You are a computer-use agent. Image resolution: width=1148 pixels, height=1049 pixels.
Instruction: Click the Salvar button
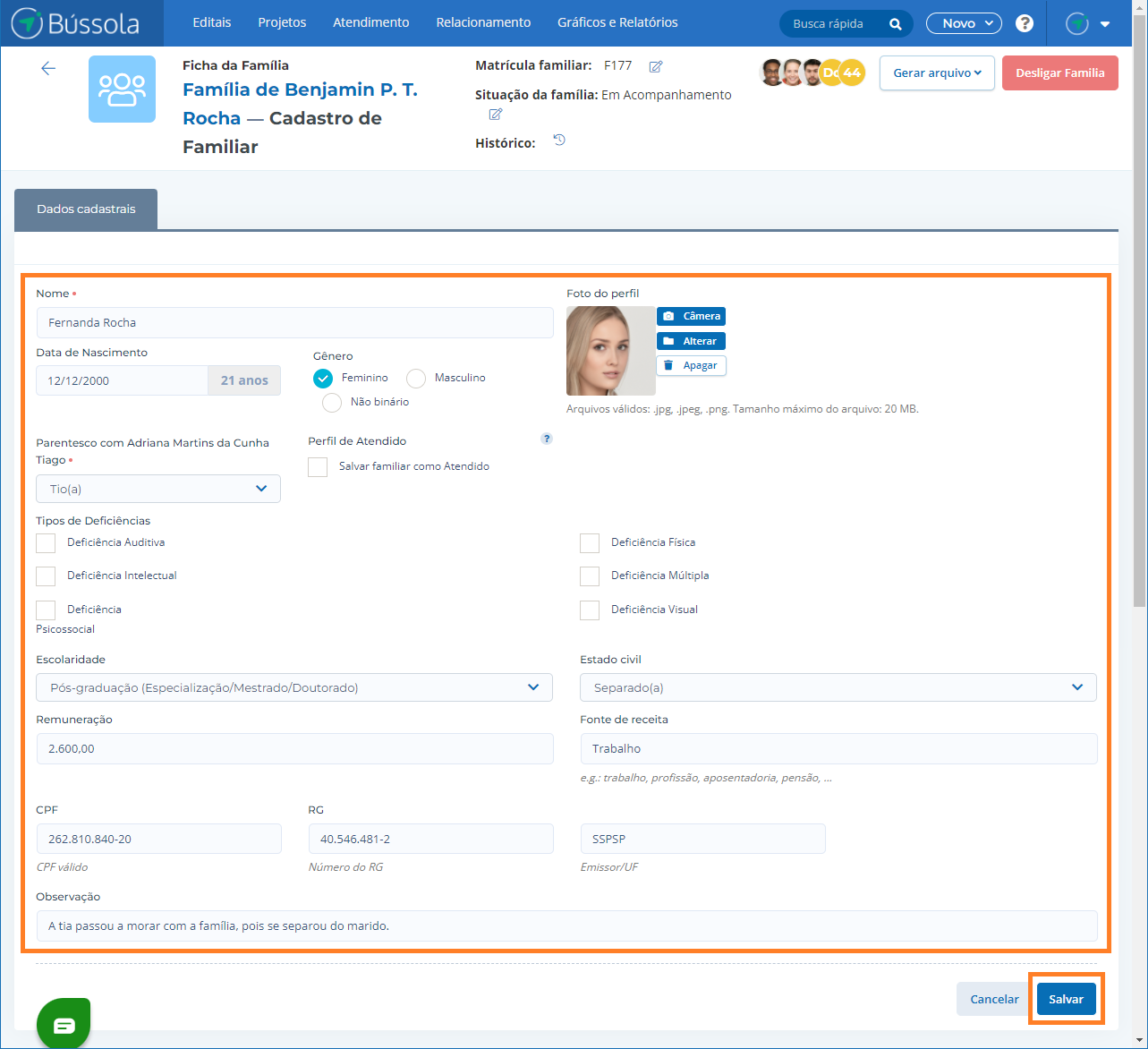click(x=1066, y=999)
